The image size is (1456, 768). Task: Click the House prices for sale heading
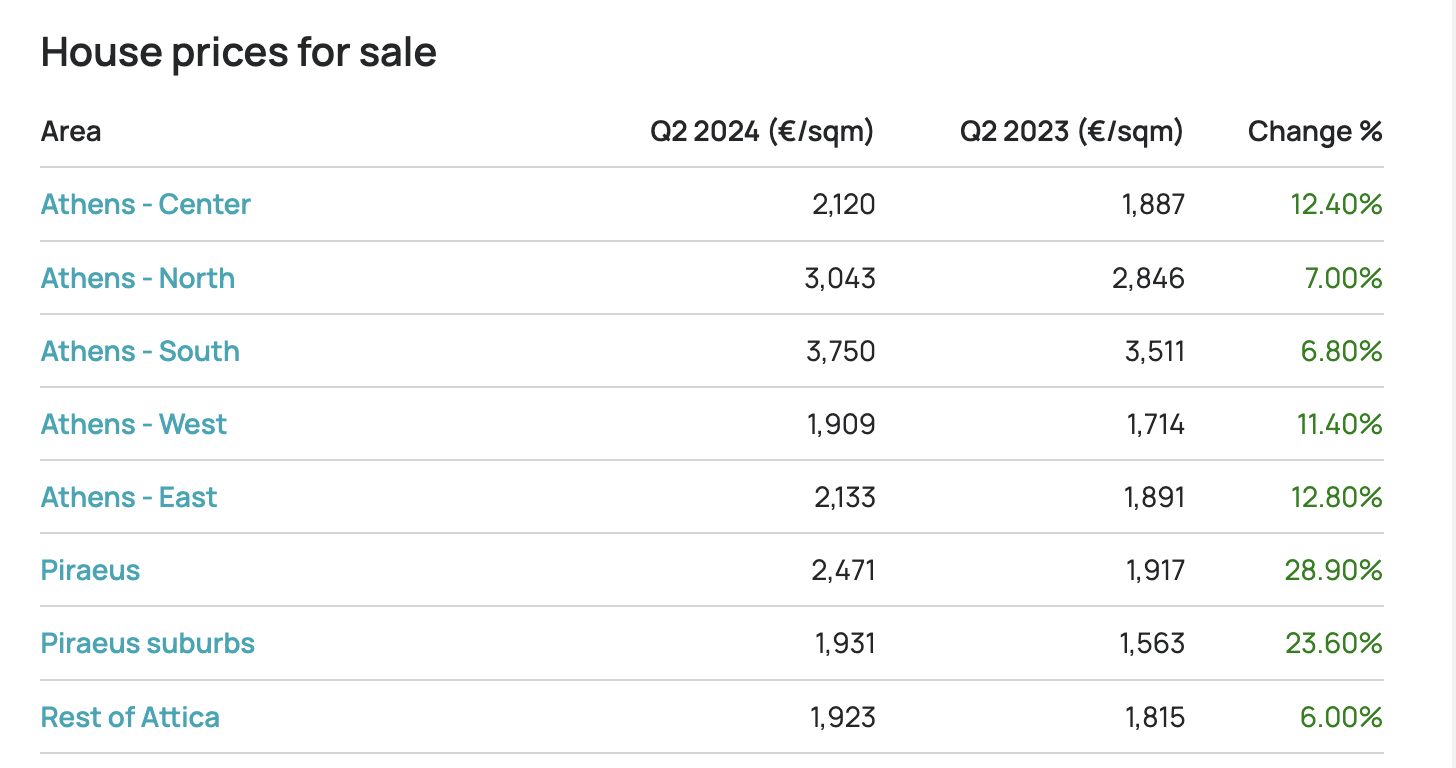[239, 52]
